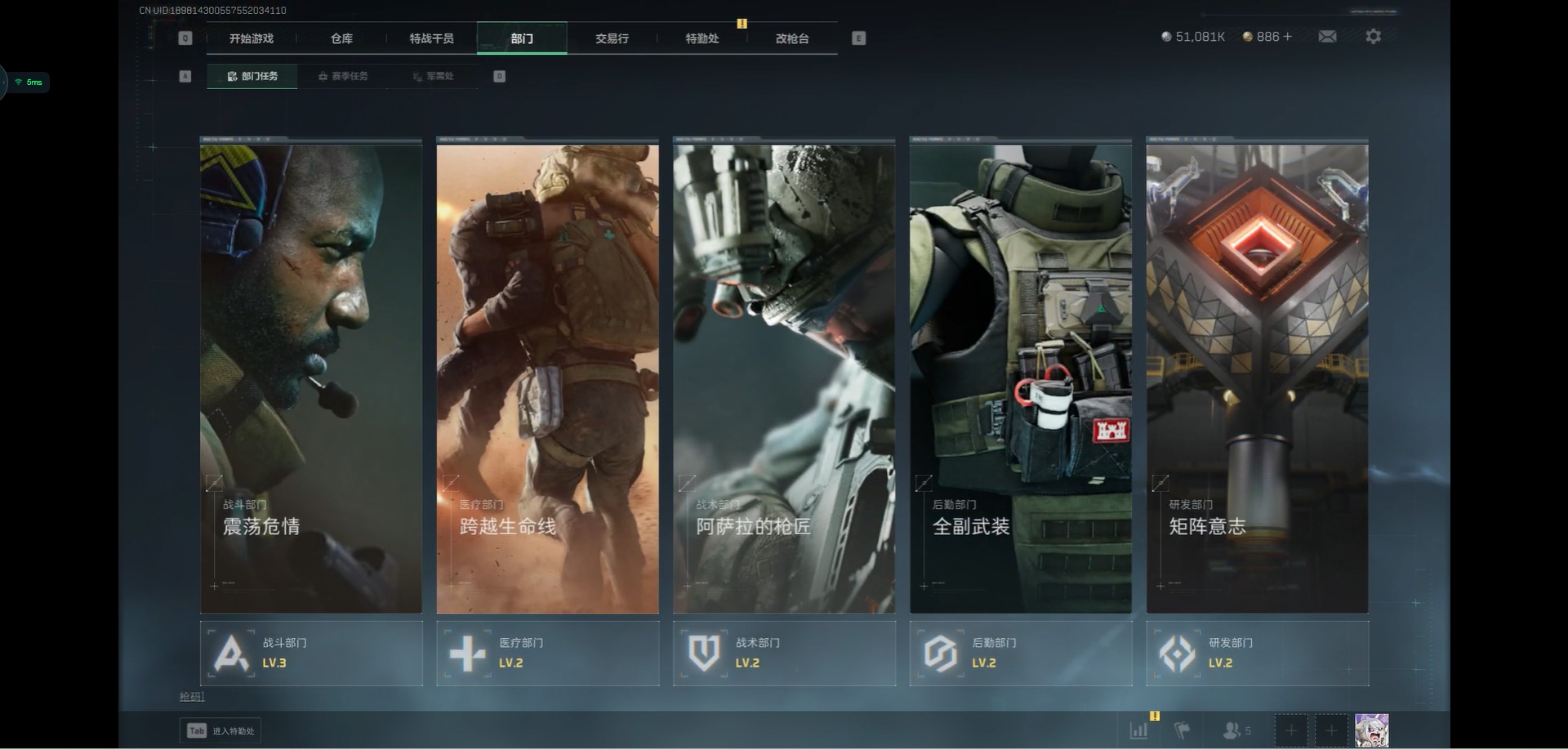Open the 军需处 sub-tab

pos(433,76)
